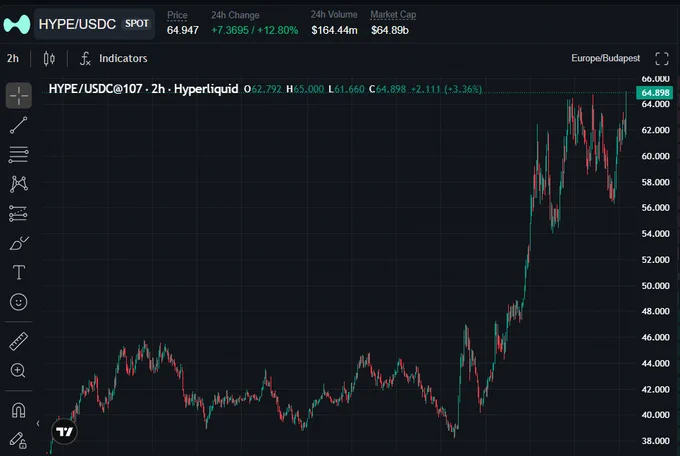Open the 2h interval selector

click(13, 58)
